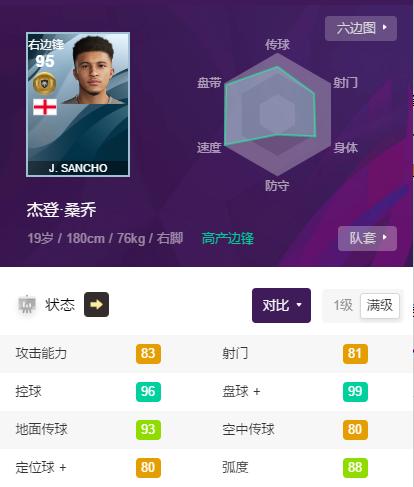Click the grey status badge beside 状态
The width and height of the screenshot is (414, 487).
tap(27, 304)
